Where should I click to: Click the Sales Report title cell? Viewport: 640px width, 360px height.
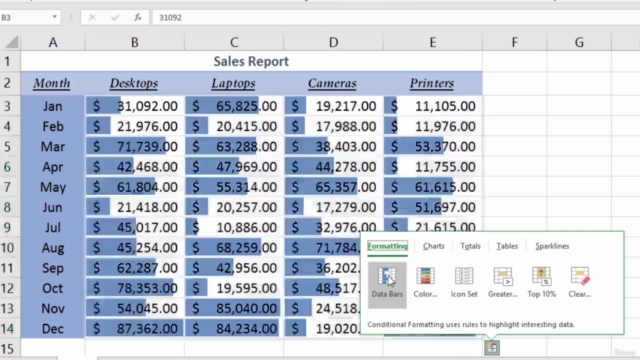pyautogui.click(x=251, y=61)
